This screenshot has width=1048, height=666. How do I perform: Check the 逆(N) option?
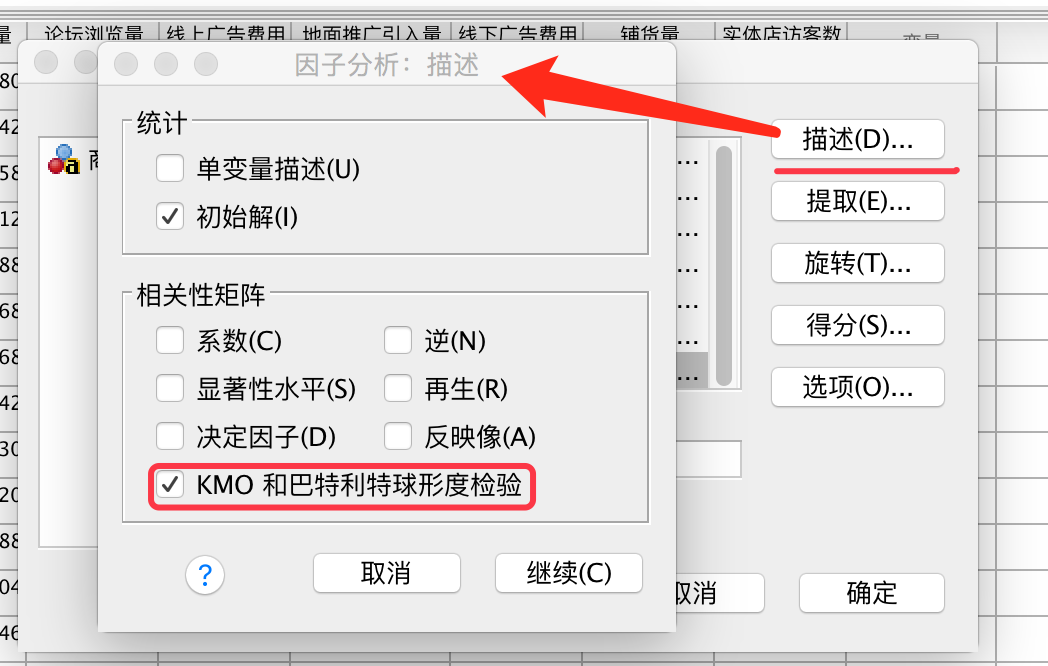[x=398, y=340]
